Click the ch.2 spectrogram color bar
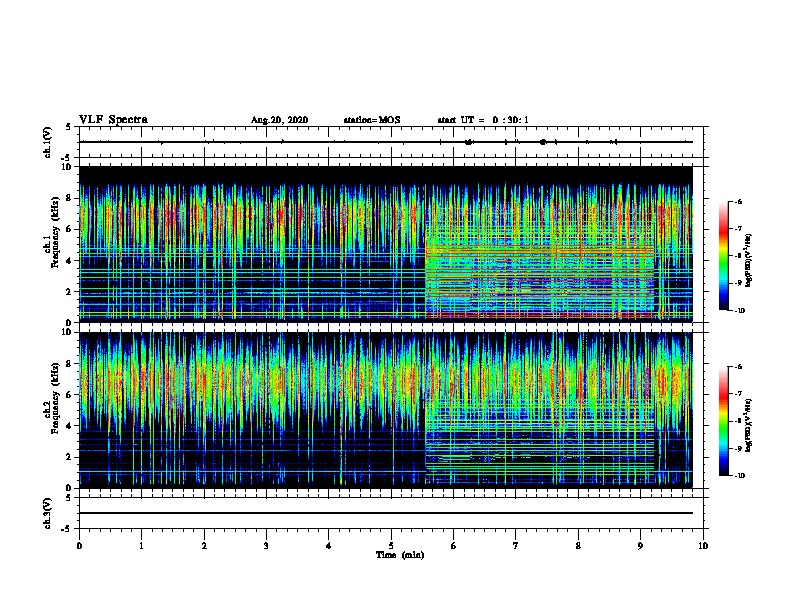The image size is (792, 612). click(x=723, y=421)
